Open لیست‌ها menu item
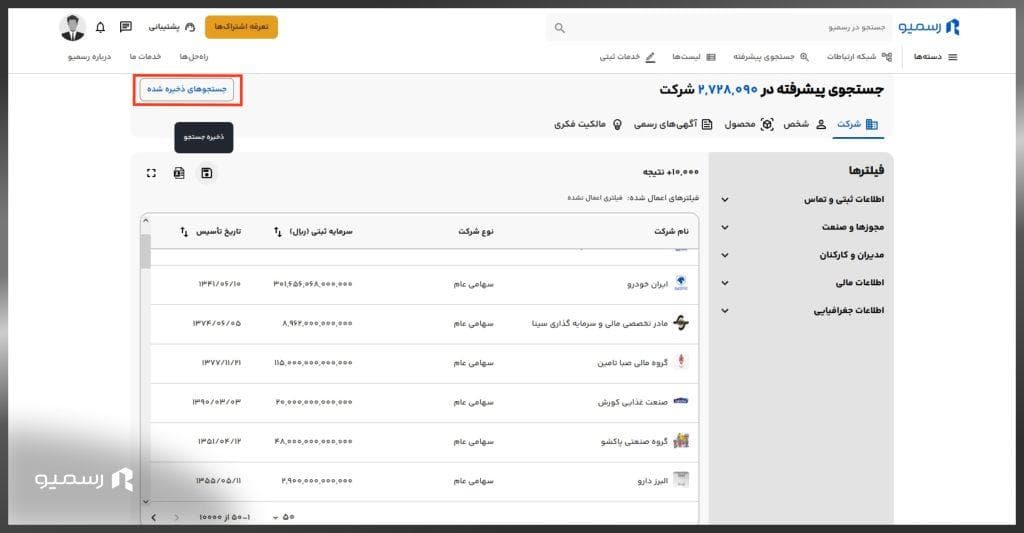Viewport: 1024px width, 533px height. click(x=694, y=57)
